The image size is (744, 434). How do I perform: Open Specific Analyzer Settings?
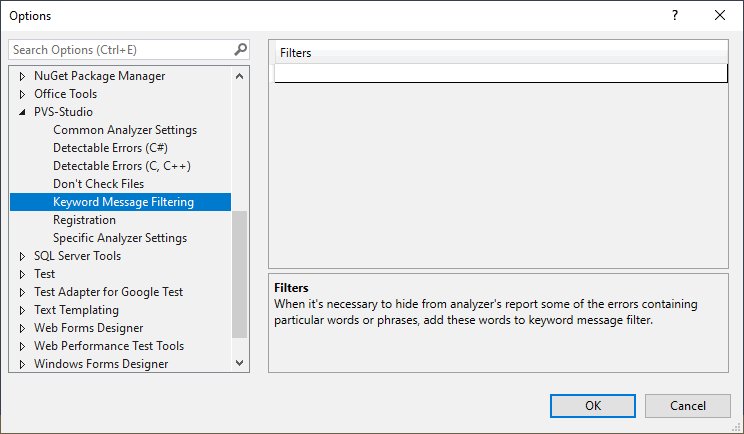point(120,238)
